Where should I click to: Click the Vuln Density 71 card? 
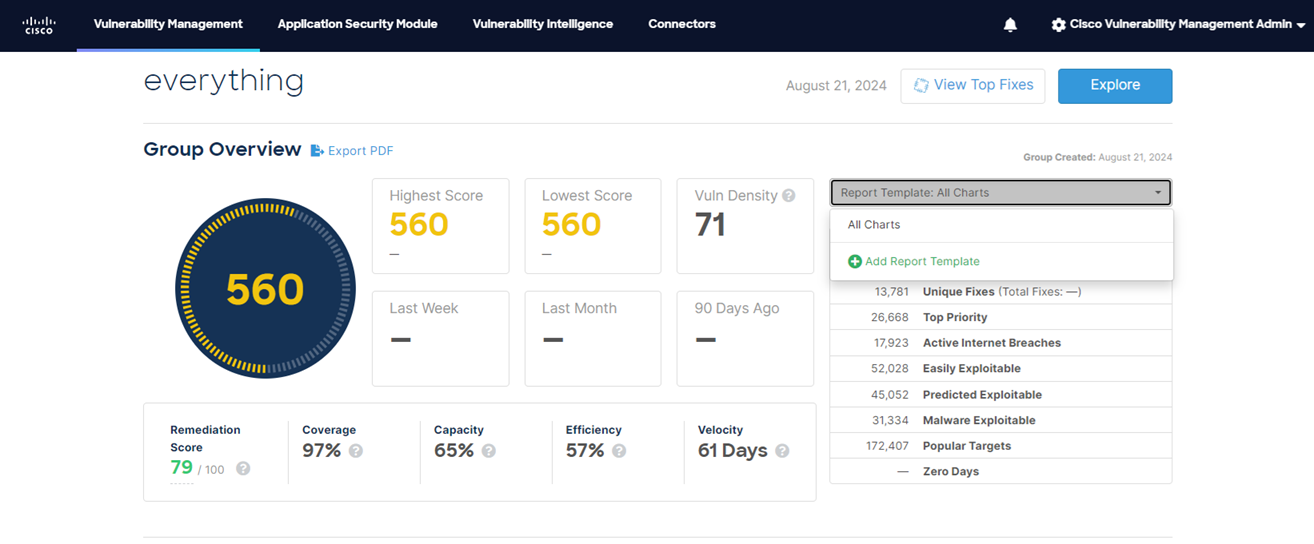(x=745, y=226)
